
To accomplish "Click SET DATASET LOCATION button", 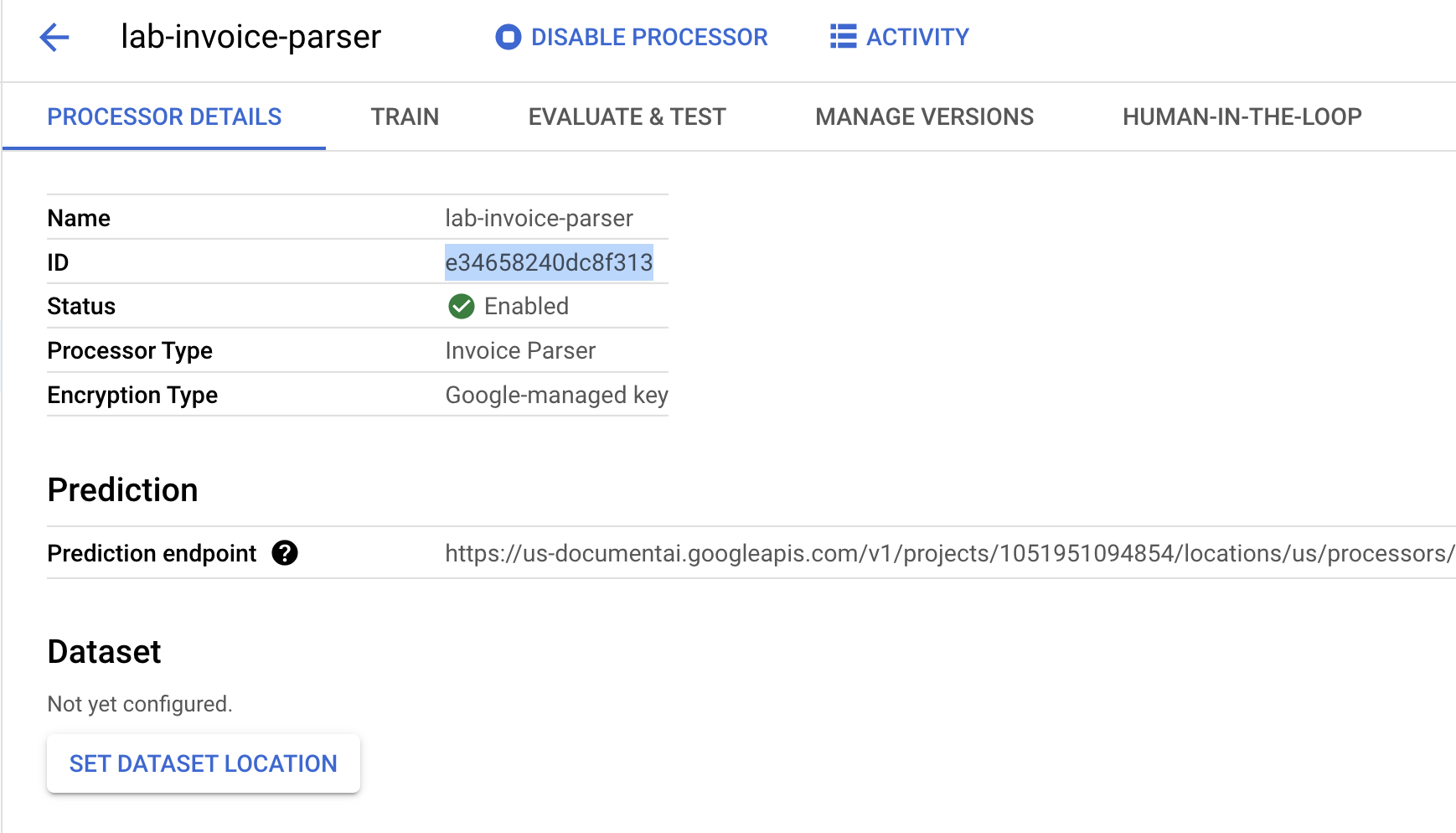I will click(203, 763).
